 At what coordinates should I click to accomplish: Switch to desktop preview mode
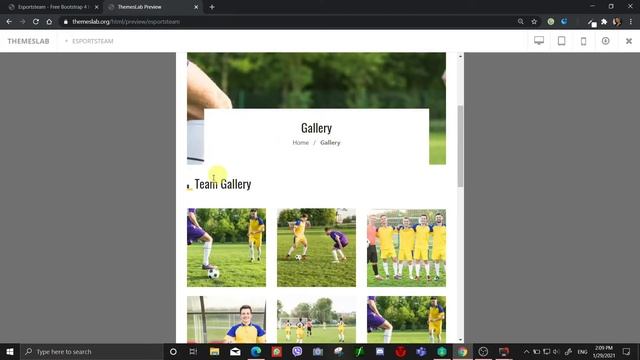pyautogui.click(x=539, y=41)
